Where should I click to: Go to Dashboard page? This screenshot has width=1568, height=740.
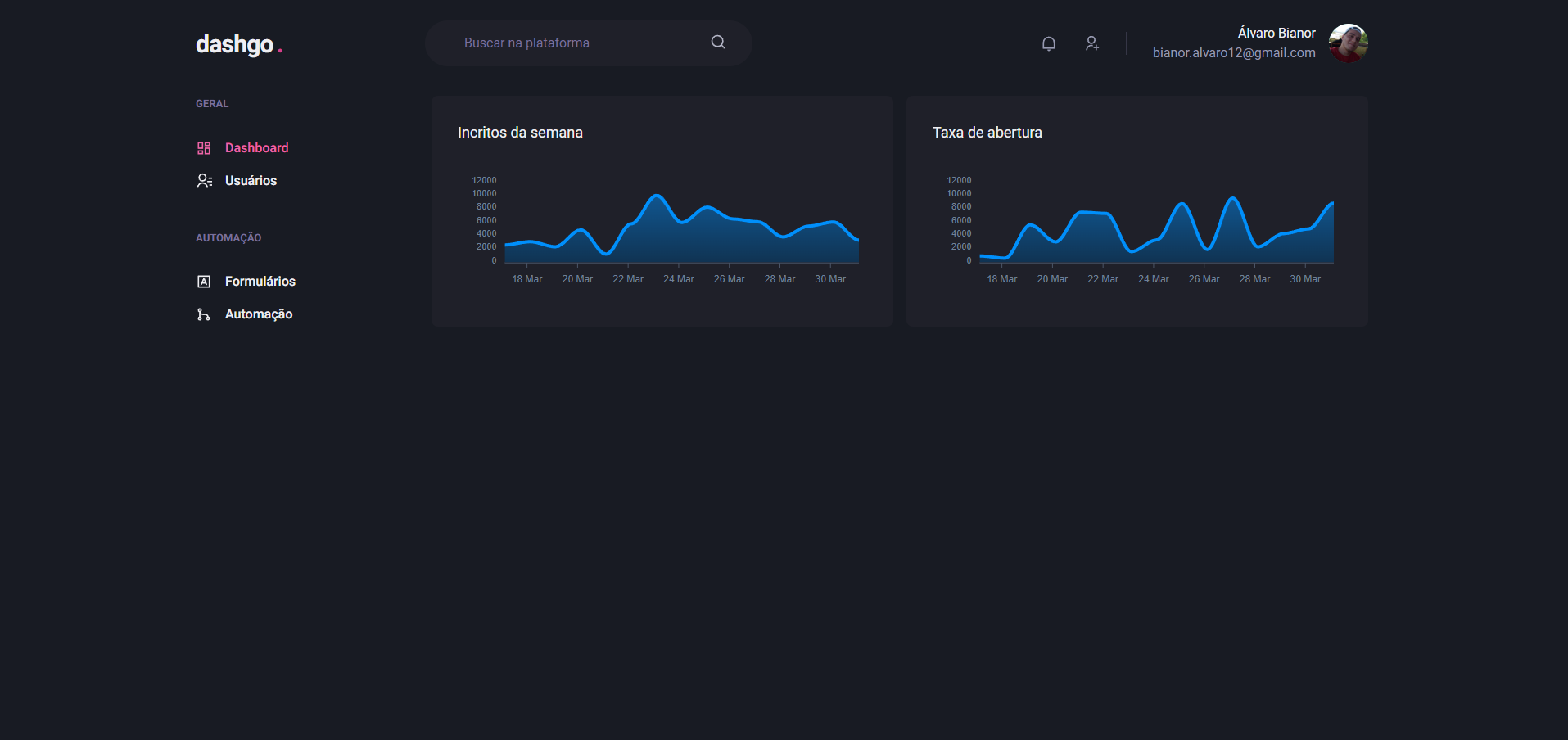tap(256, 148)
